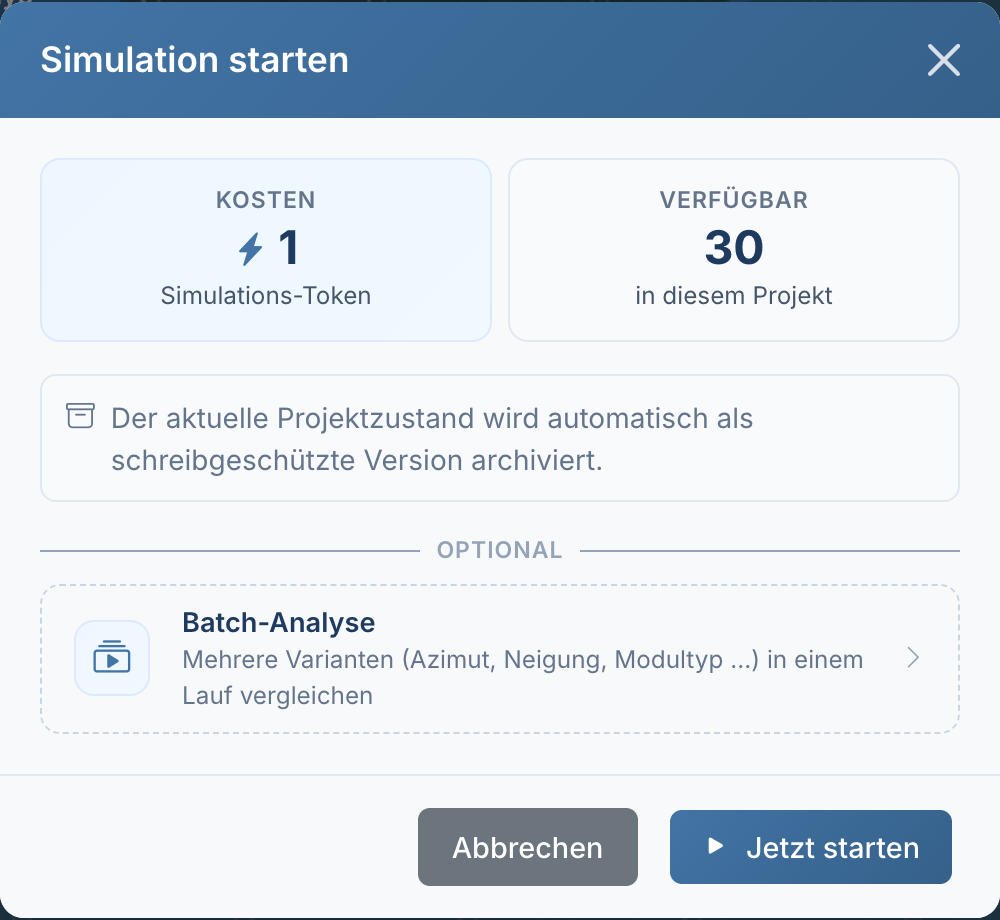Start simulation with Jetzt starten
Viewport: 1000px width, 920px height.
811,847
